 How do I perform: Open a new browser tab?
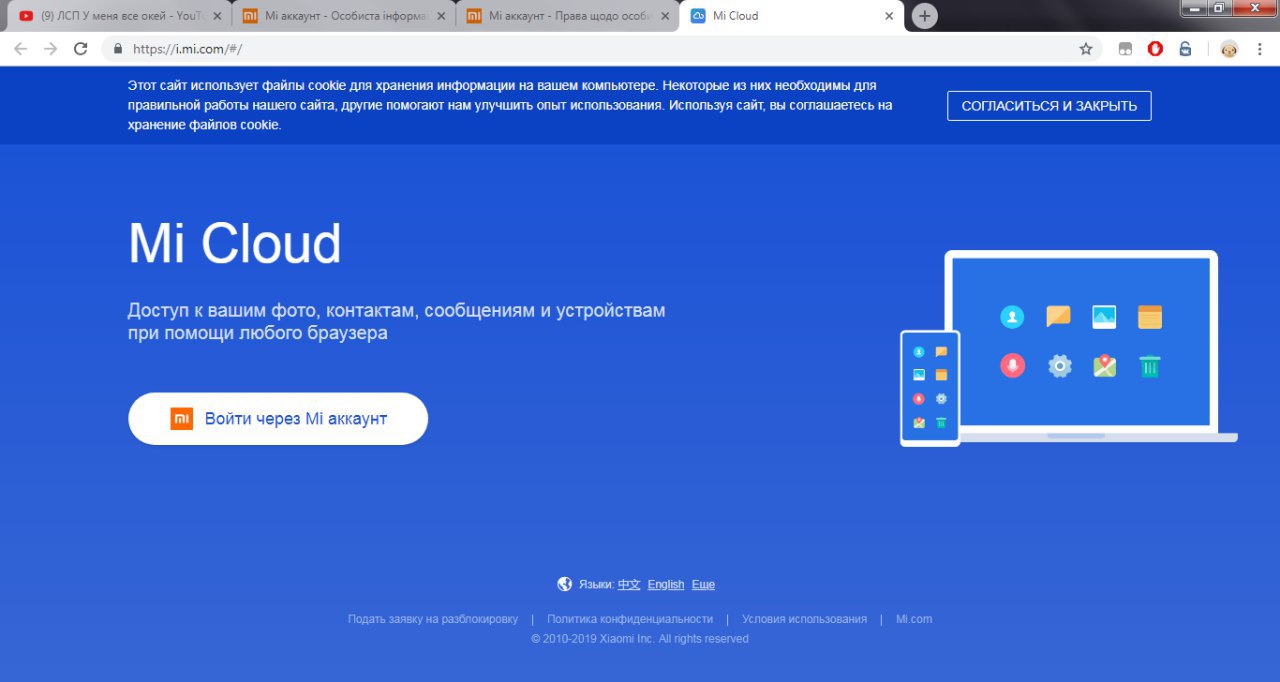[925, 16]
